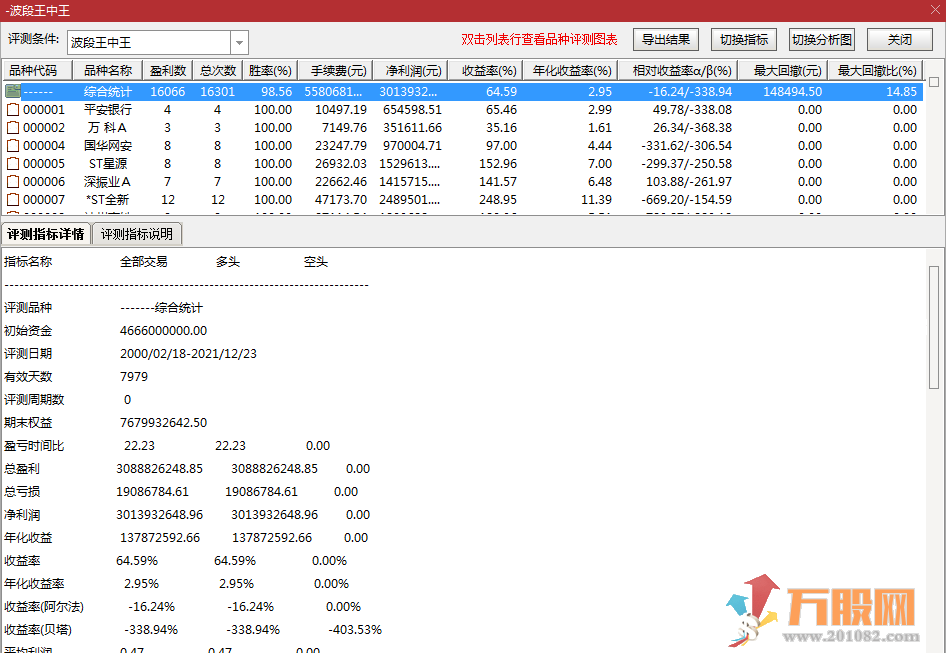Sort by 收益率(%) column header

pos(485,71)
